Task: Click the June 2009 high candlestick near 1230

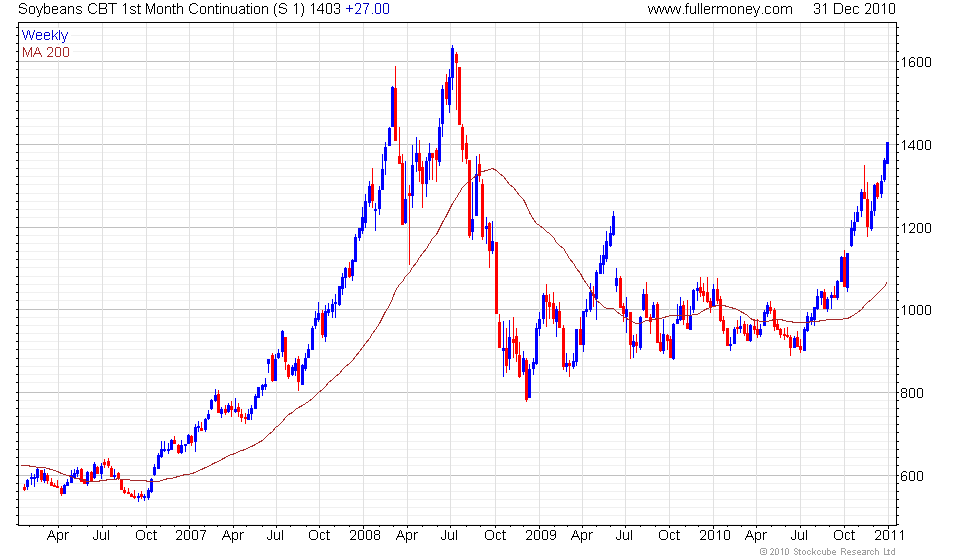Action: click(614, 223)
